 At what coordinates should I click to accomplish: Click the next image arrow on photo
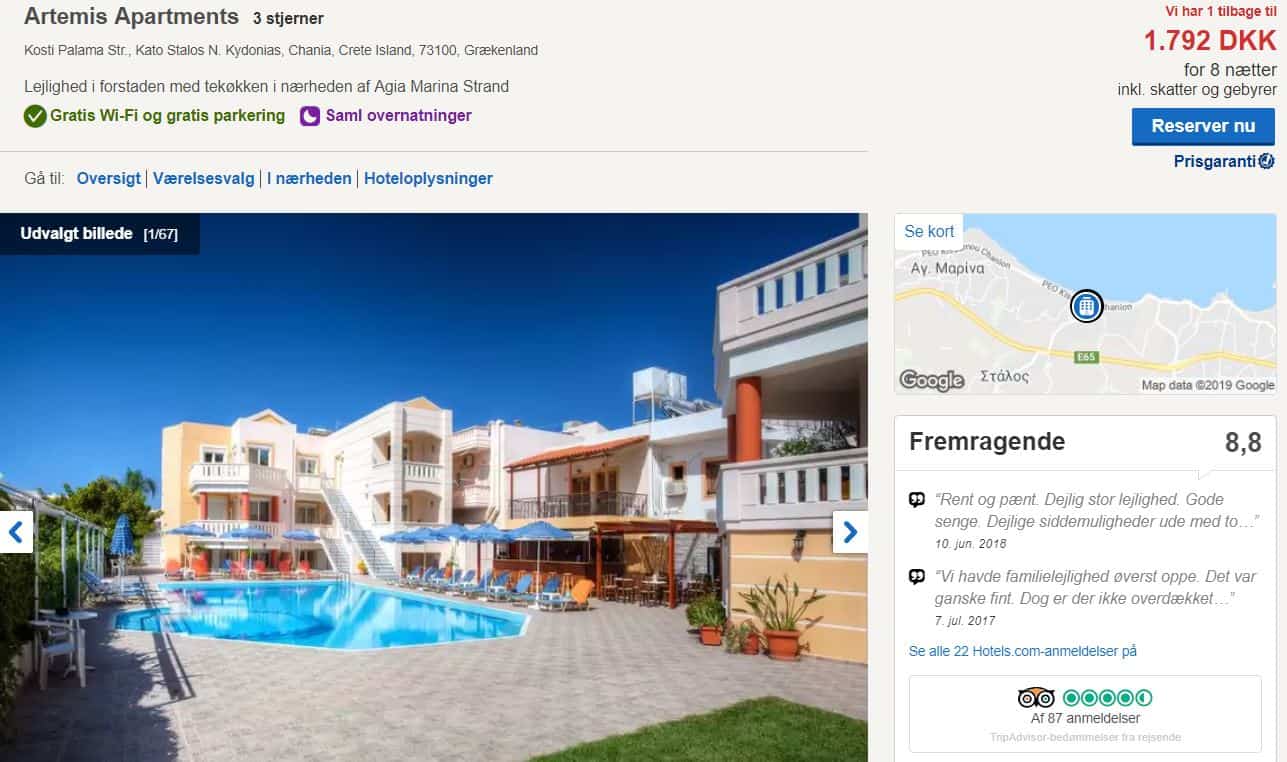coord(850,532)
